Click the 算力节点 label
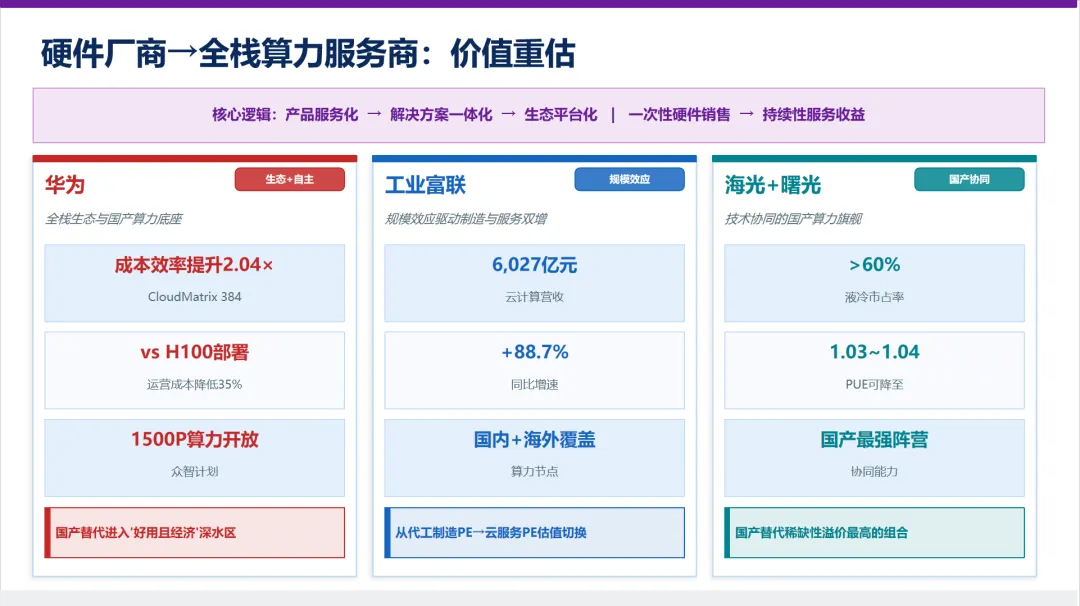Screen dimensions: 1080x606 click(534, 472)
